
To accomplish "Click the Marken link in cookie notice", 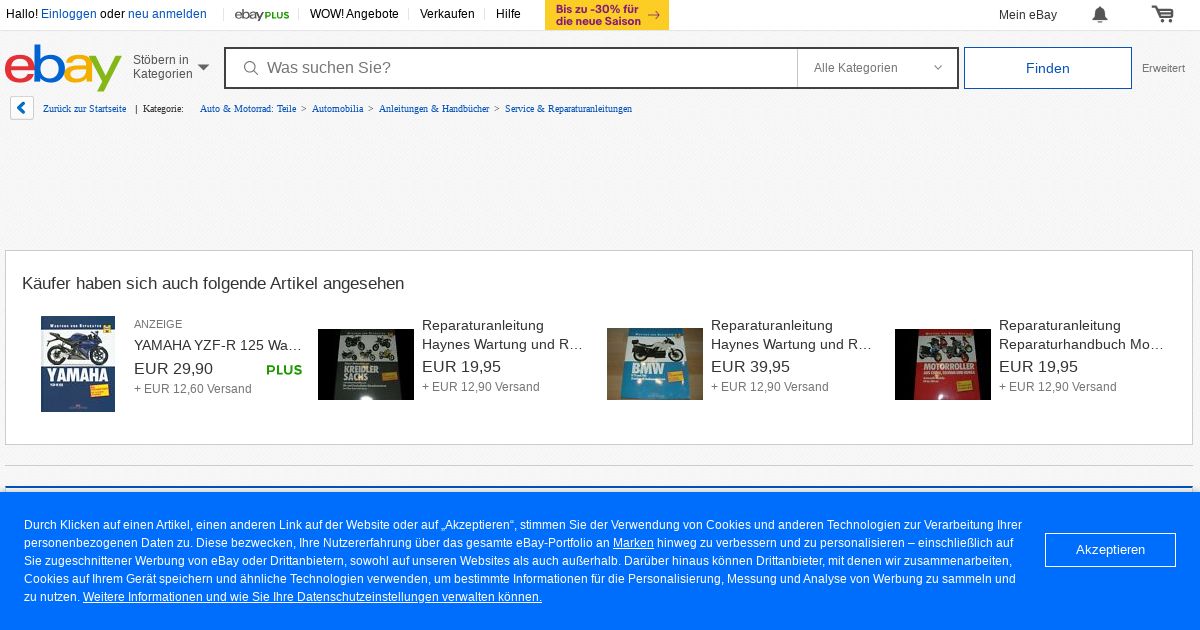I will pyautogui.click(x=633, y=543).
